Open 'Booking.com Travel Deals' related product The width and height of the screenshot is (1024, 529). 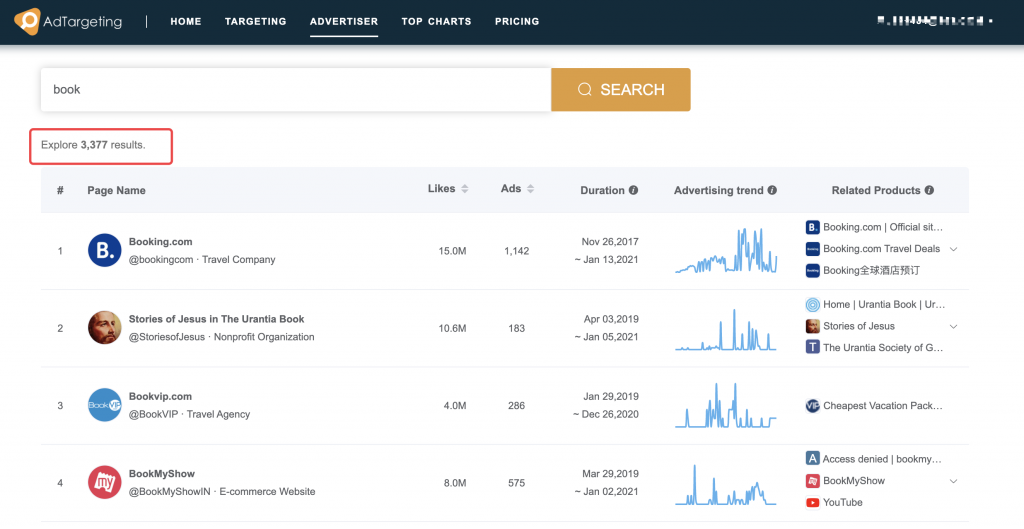(882, 249)
